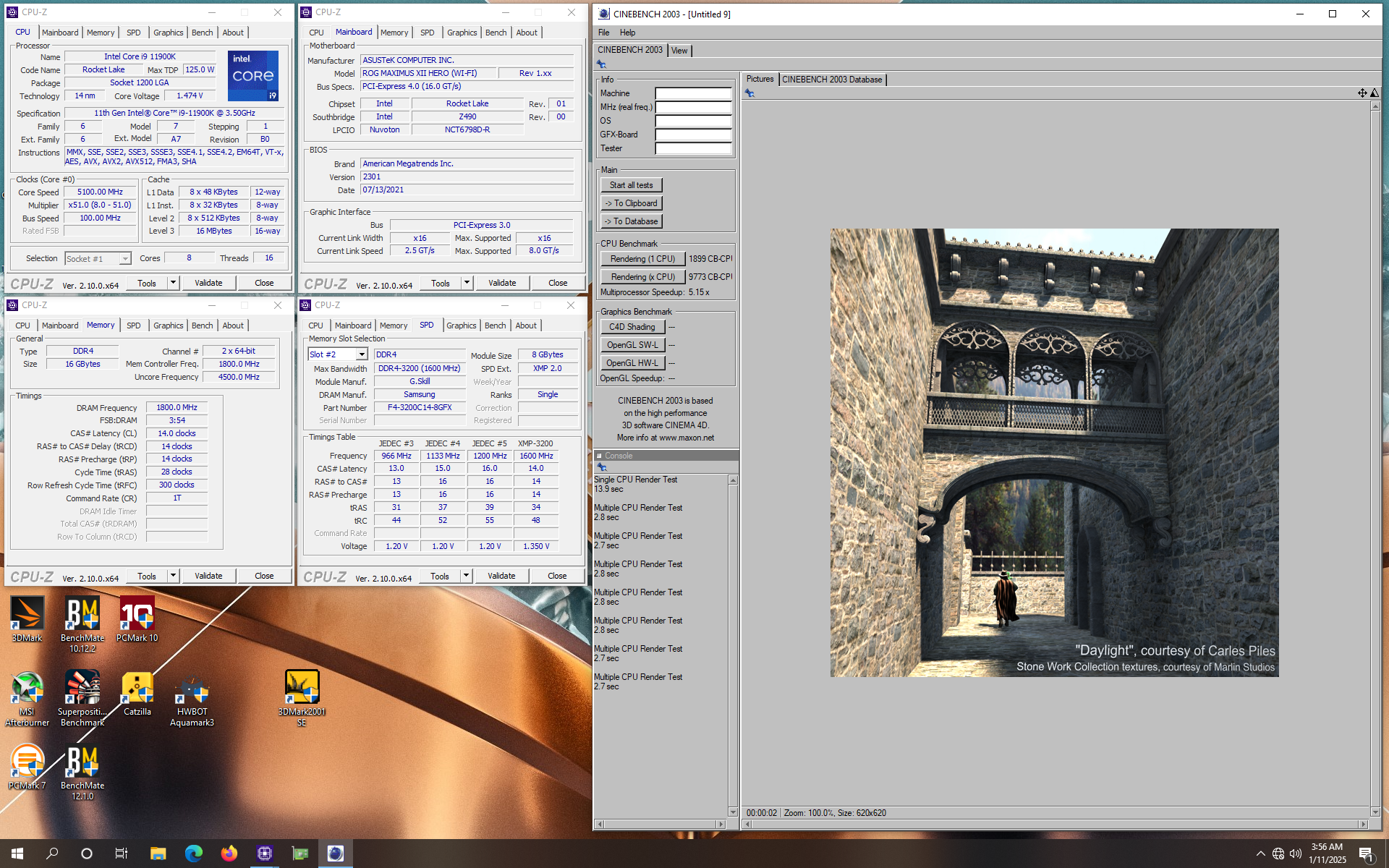
Task: Click the To Clipboard button
Action: [631, 203]
